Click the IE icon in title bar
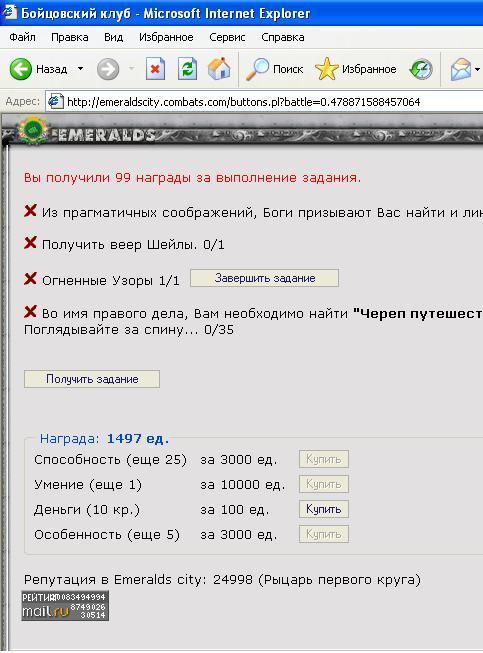The width and height of the screenshot is (483, 653). tap(9, 12)
